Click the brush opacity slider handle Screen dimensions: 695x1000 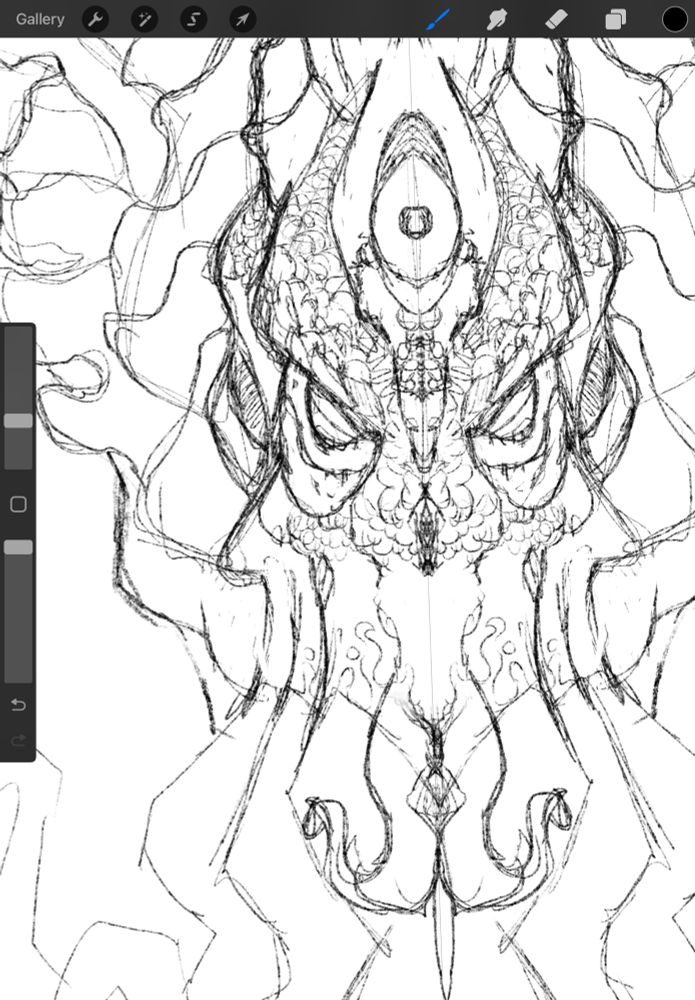click(18, 547)
